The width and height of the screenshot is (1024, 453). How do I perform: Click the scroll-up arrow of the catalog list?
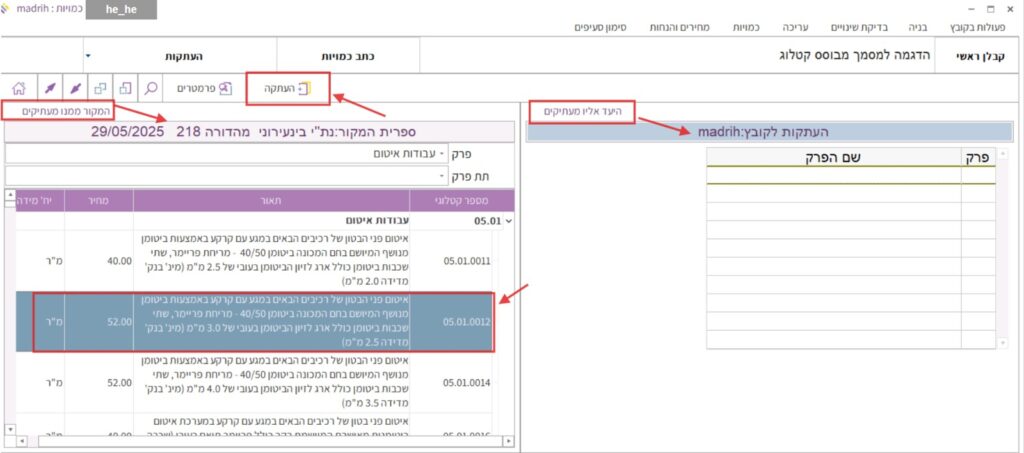point(10,197)
